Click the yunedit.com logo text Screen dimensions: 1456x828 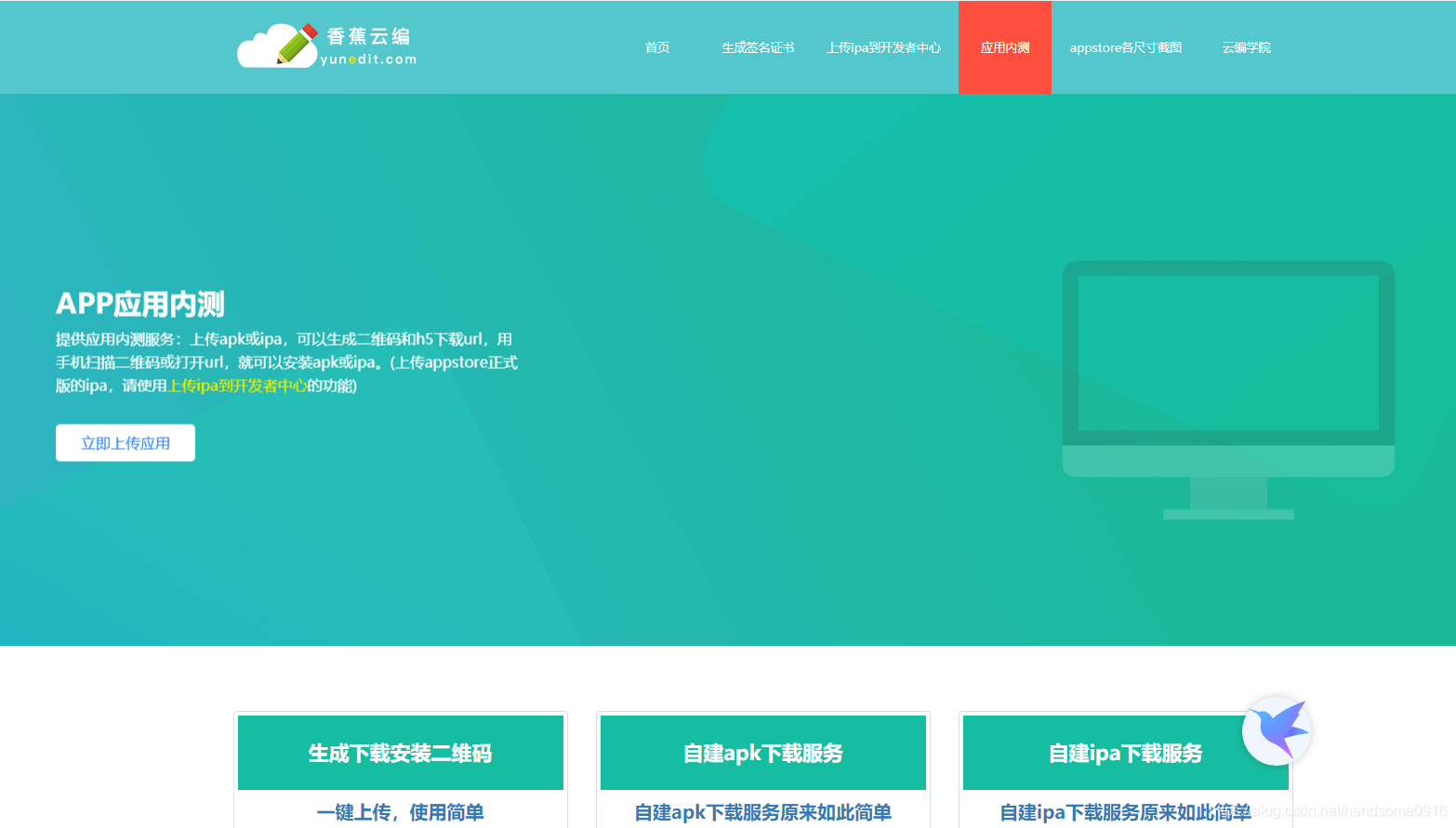(x=369, y=59)
